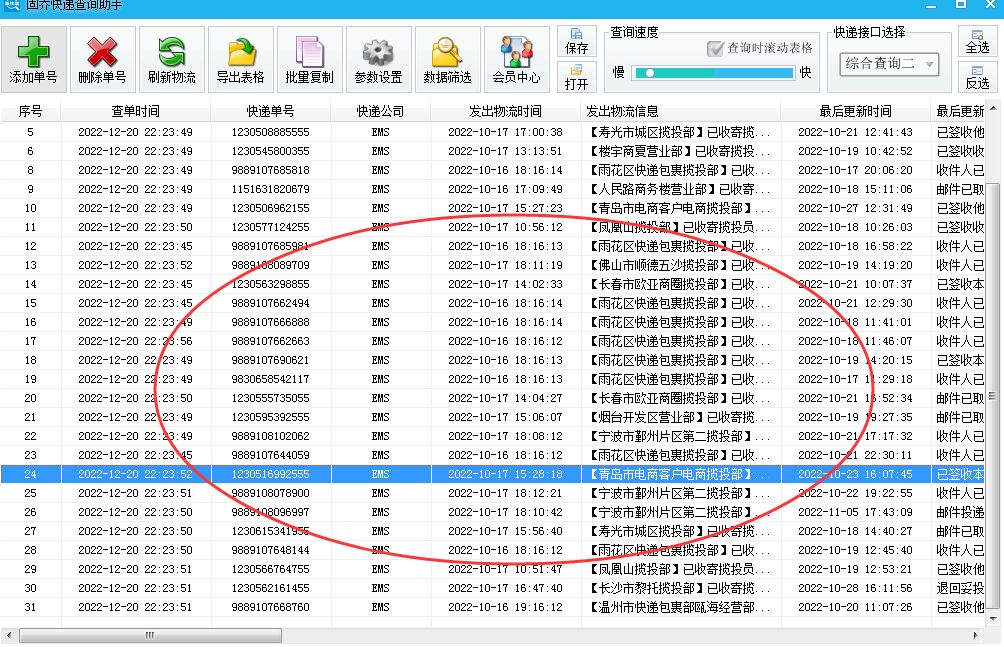
Task: Select tracking number 9889107644059
Action: tap(270, 455)
